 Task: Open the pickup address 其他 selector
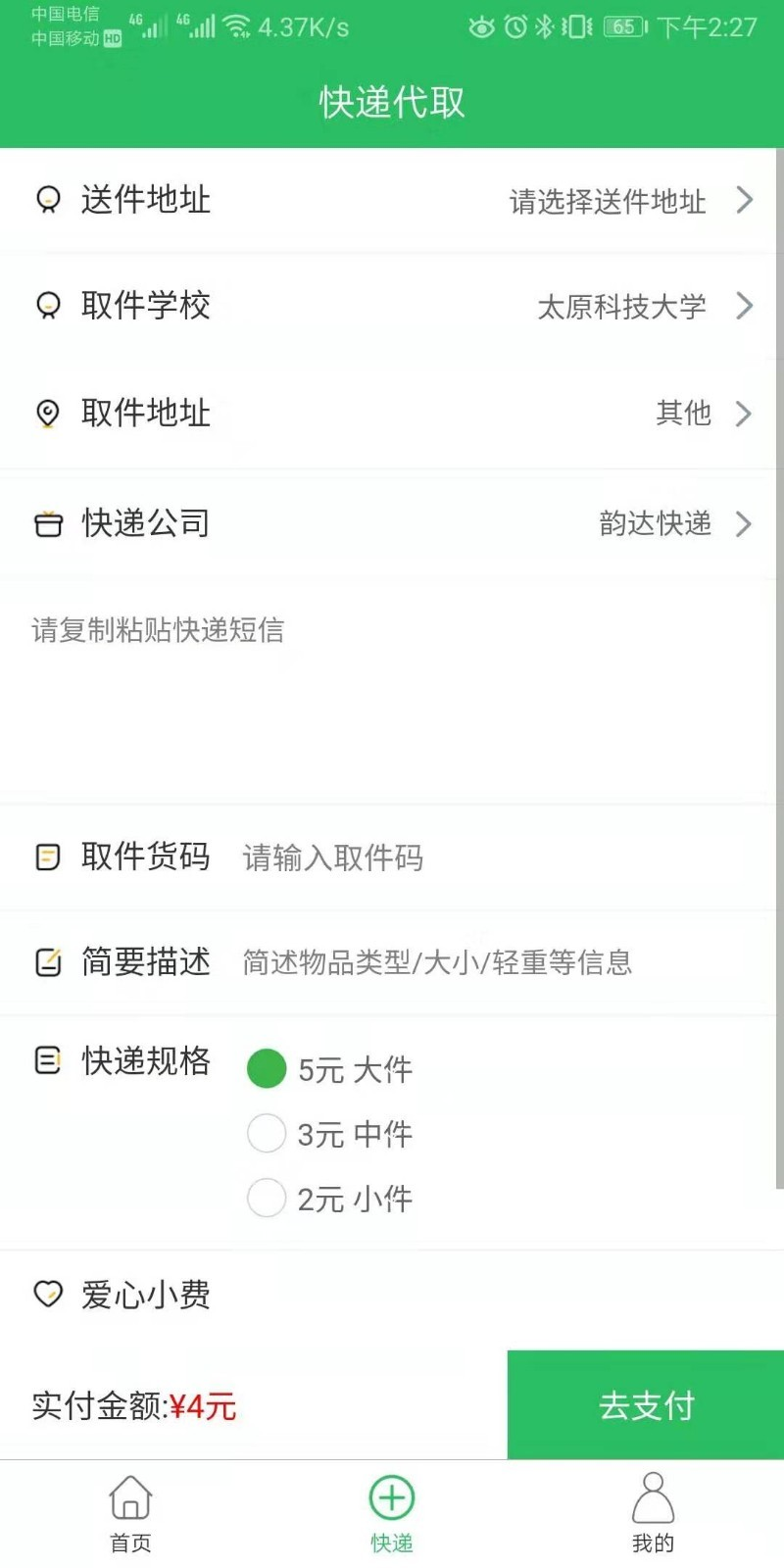[x=702, y=414]
